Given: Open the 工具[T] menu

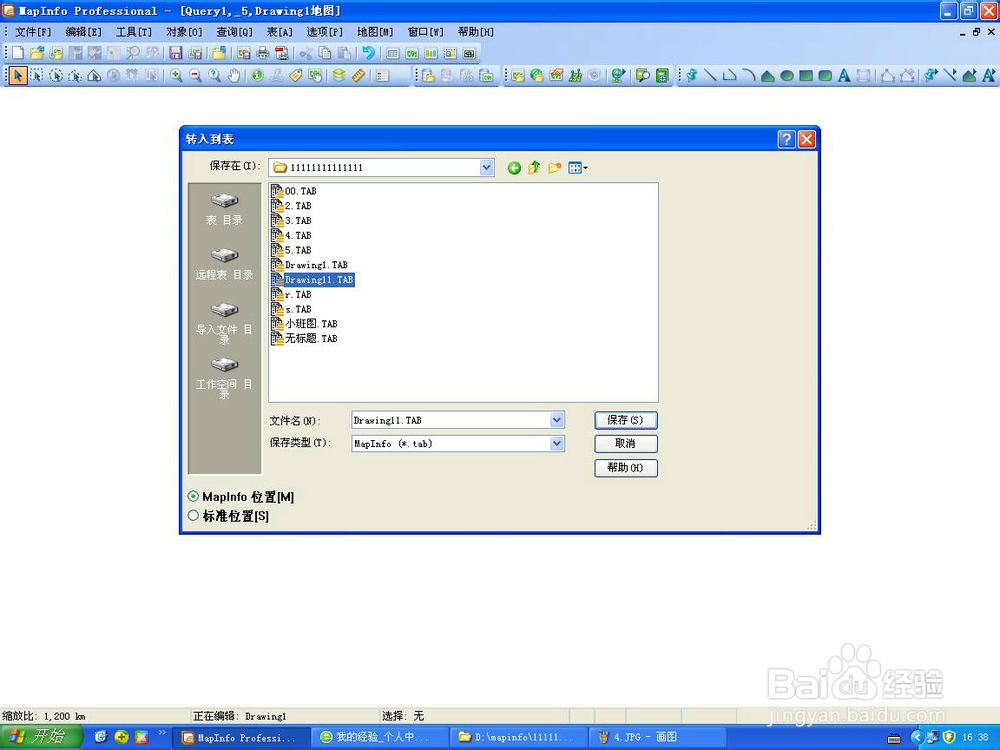Looking at the screenshot, I should click(x=134, y=32).
